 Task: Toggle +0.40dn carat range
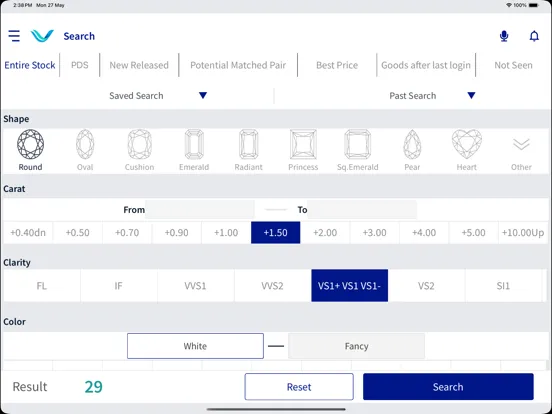click(28, 233)
